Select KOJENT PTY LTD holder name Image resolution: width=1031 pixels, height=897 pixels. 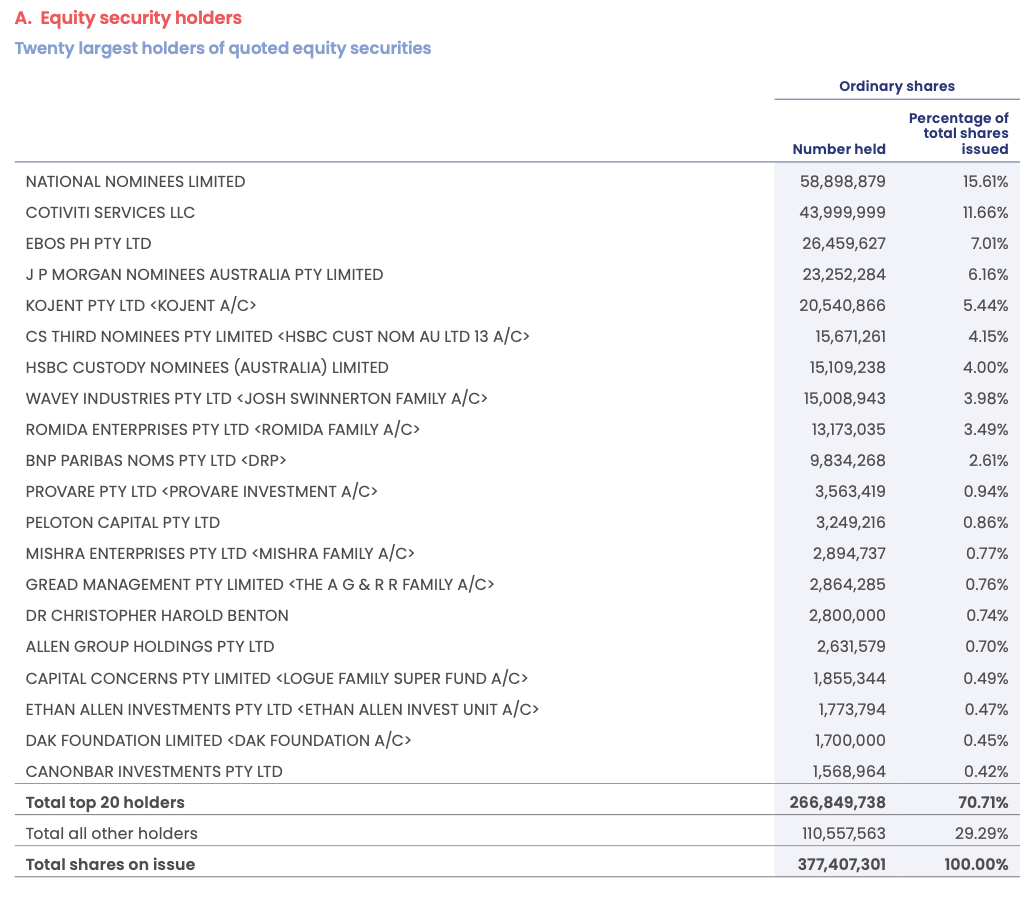point(141,305)
